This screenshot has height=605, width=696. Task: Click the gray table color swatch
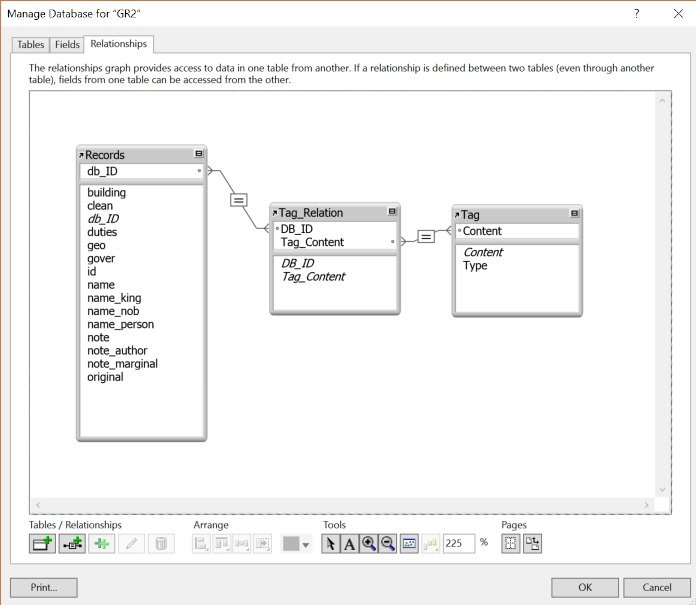click(x=291, y=543)
